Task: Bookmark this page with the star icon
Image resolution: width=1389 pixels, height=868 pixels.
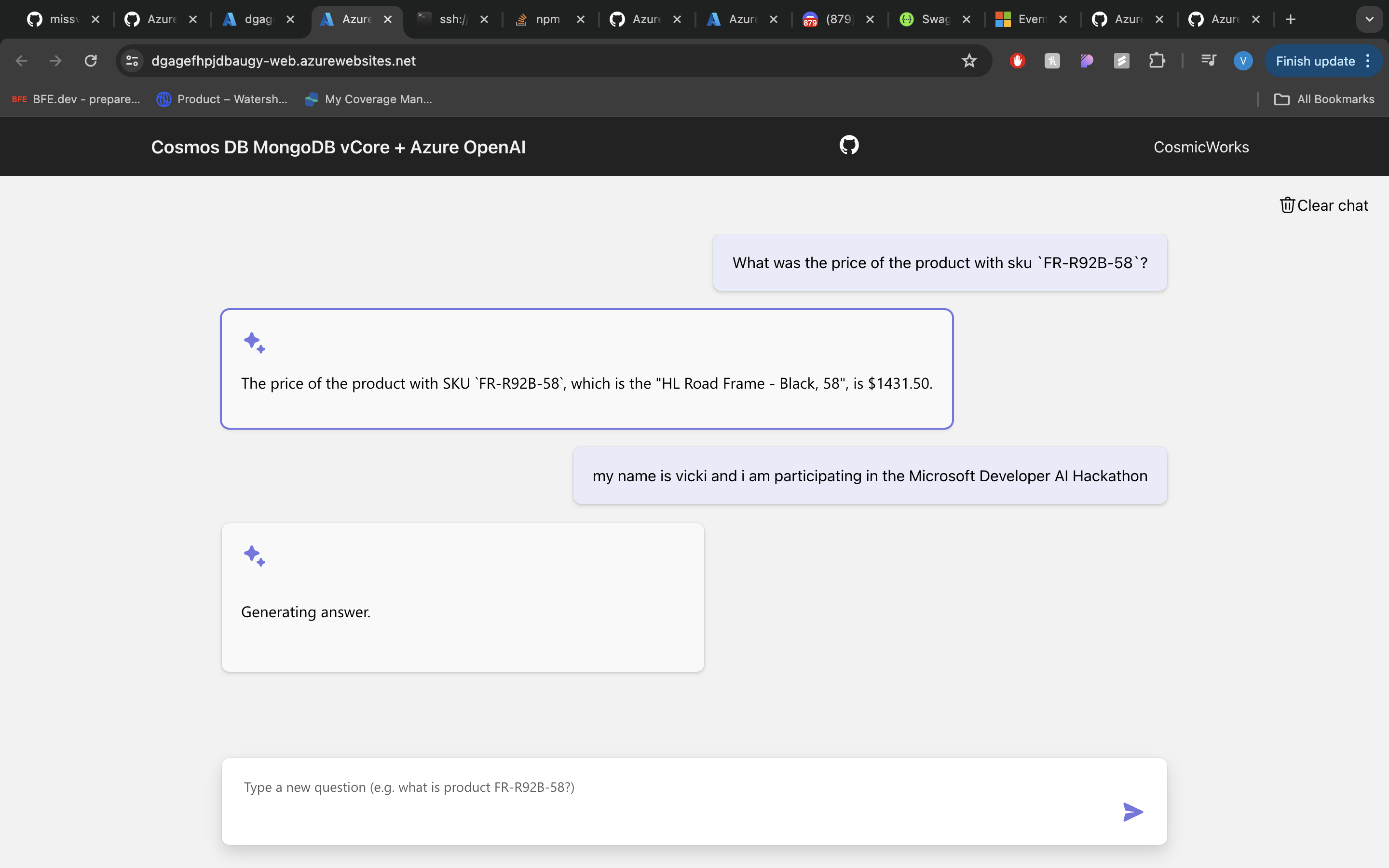Action: [969, 61]
